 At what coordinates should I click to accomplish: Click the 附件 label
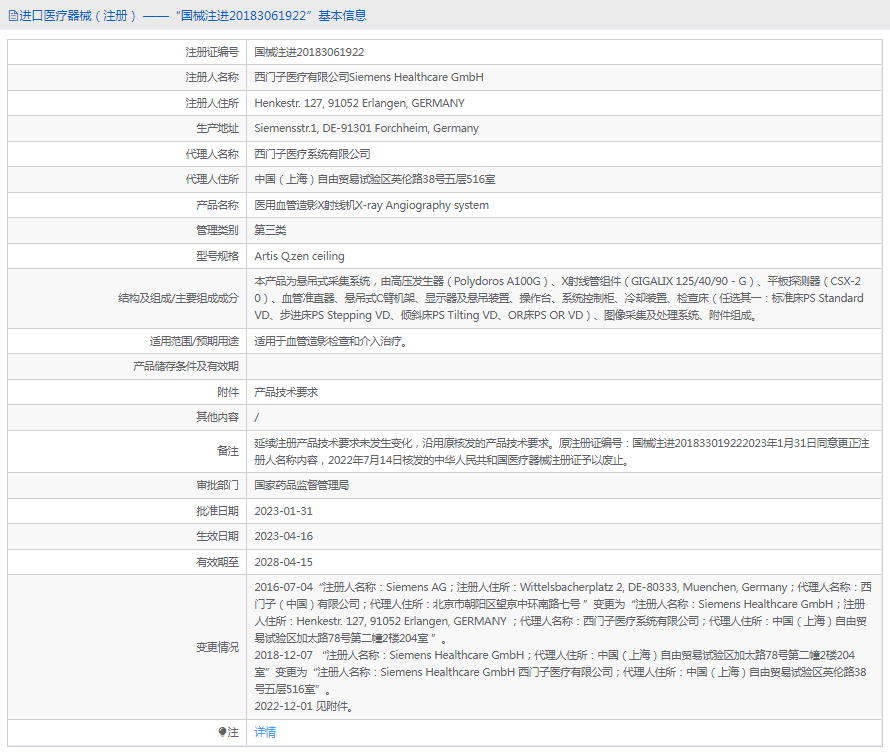(x=228, y=392)
